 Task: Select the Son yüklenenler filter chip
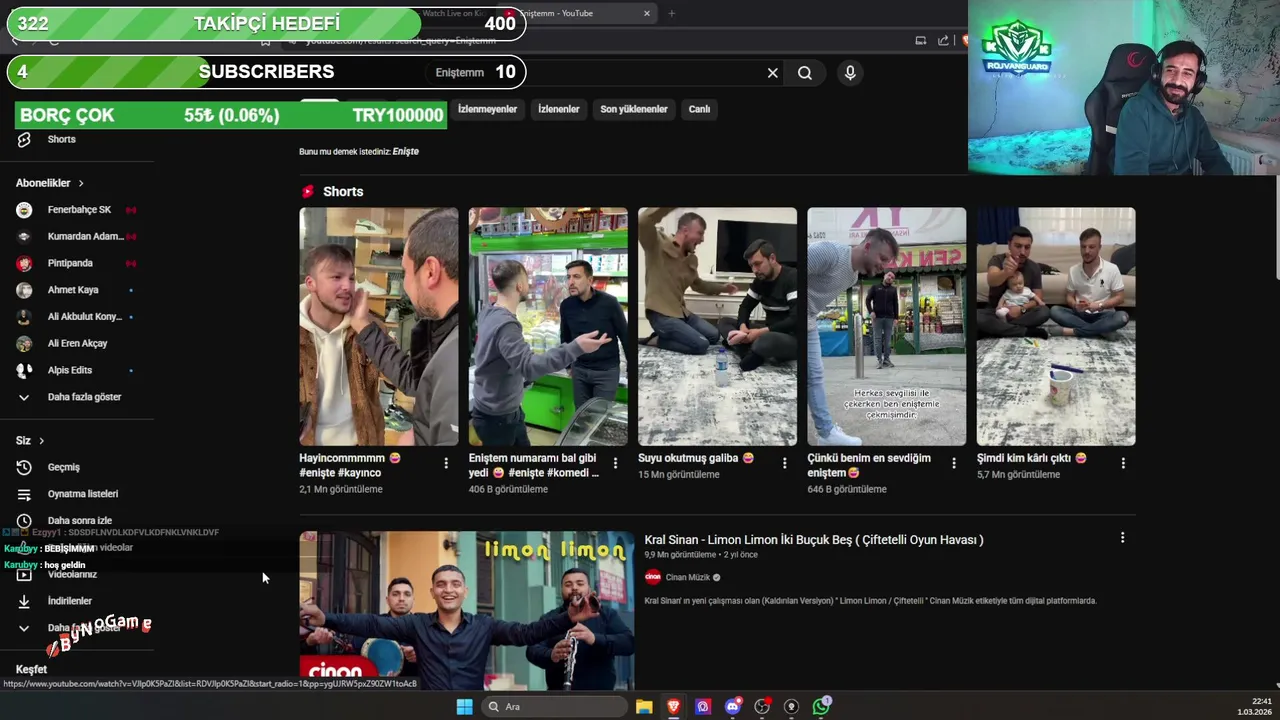click(634, 109)
